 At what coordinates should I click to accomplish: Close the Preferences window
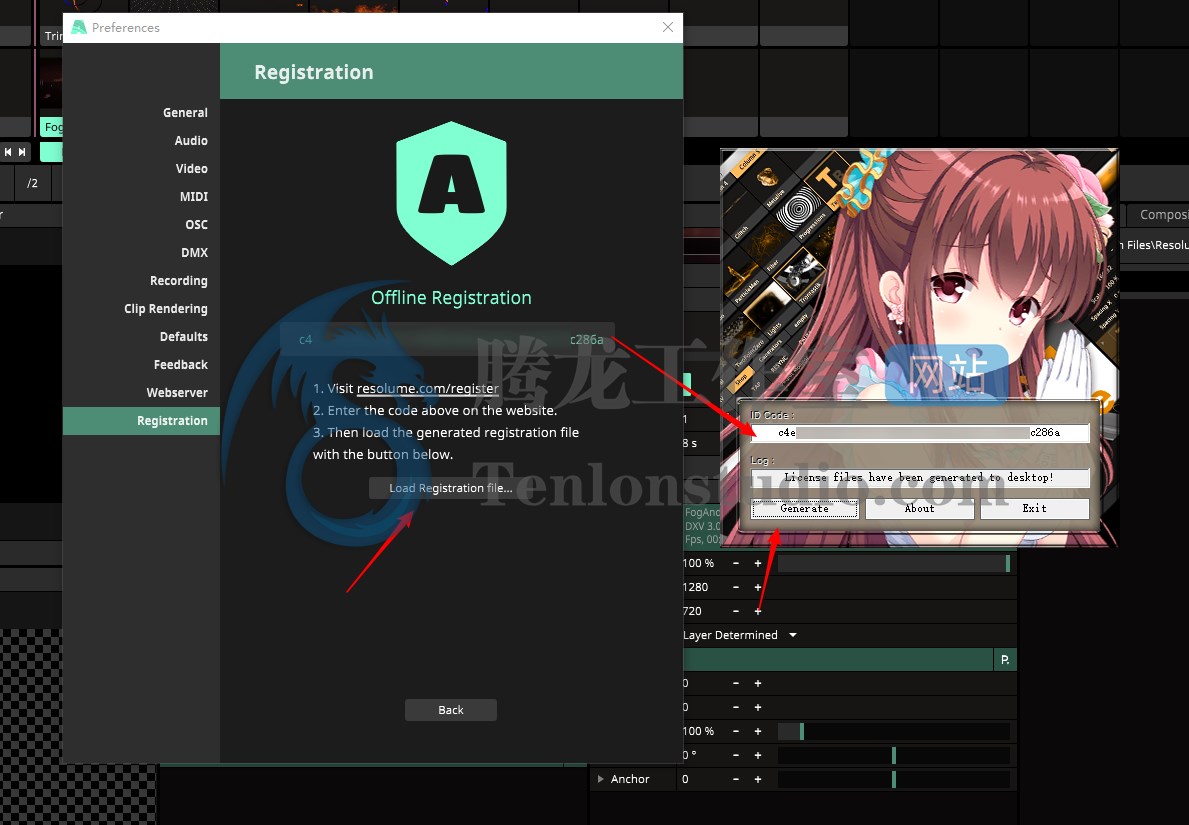click(667, 27)
